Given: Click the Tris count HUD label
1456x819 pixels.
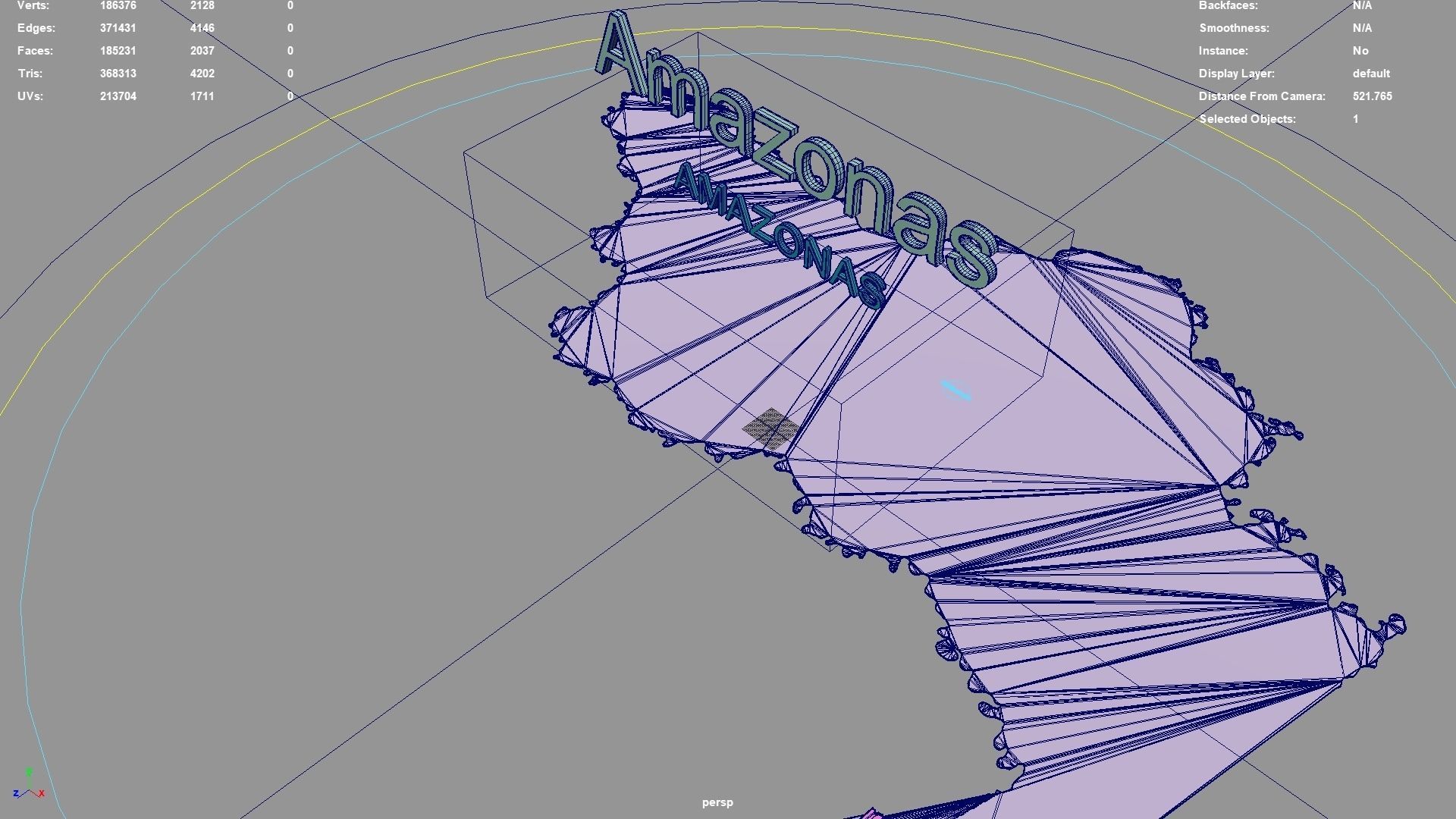Looking at the screenshot, I should pyautogui.click(x=30, y=74).
